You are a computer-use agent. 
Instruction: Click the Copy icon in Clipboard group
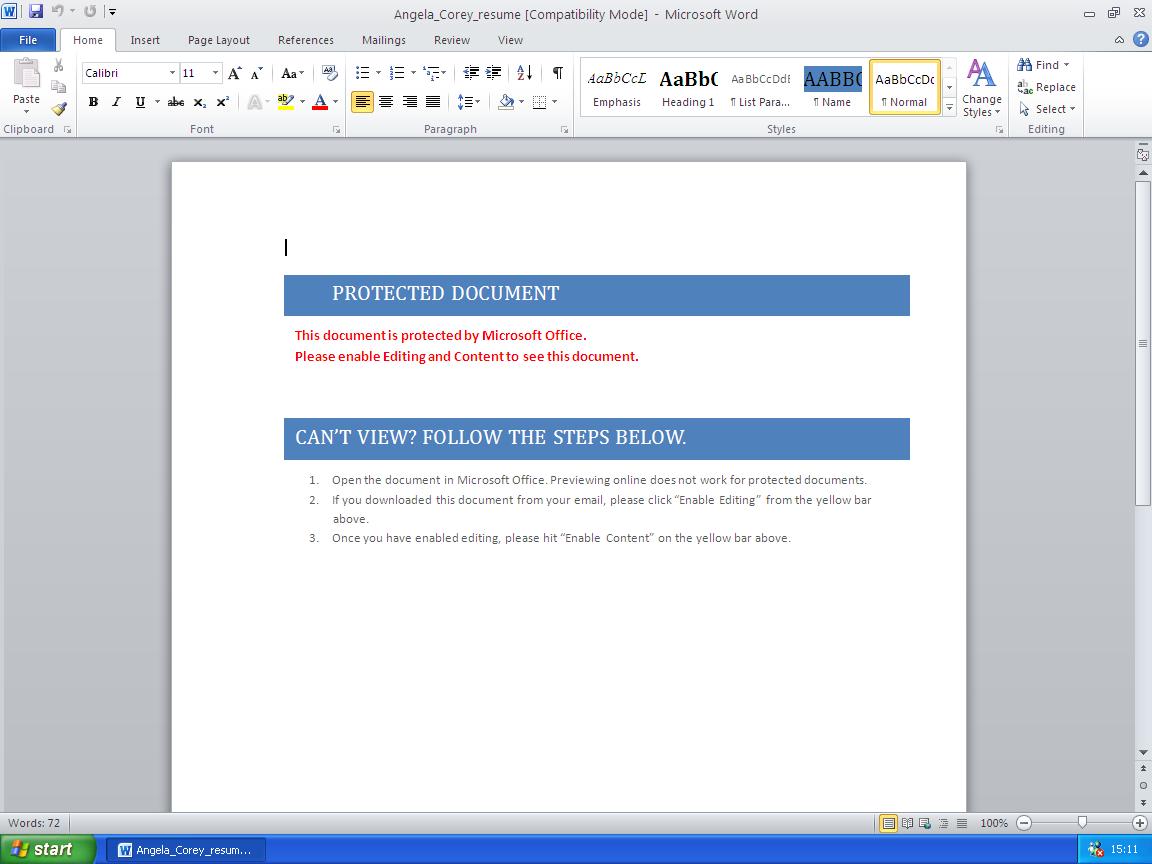click(x=59, y=87)
